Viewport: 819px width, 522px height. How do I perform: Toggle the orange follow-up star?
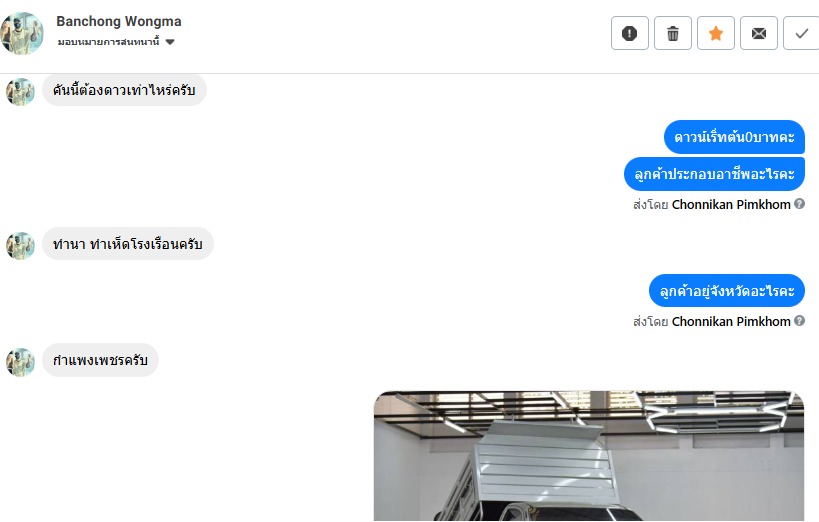point(716,33)
